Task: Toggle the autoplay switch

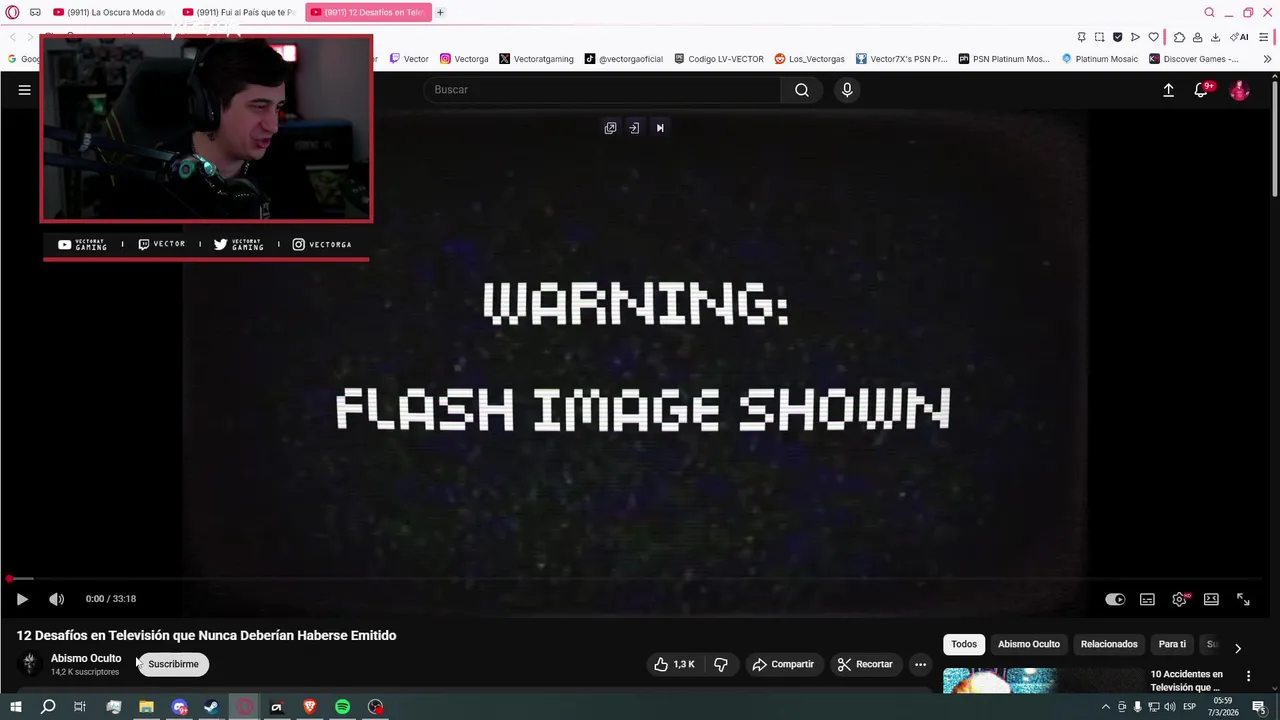Action: [x=1115, y=599]
